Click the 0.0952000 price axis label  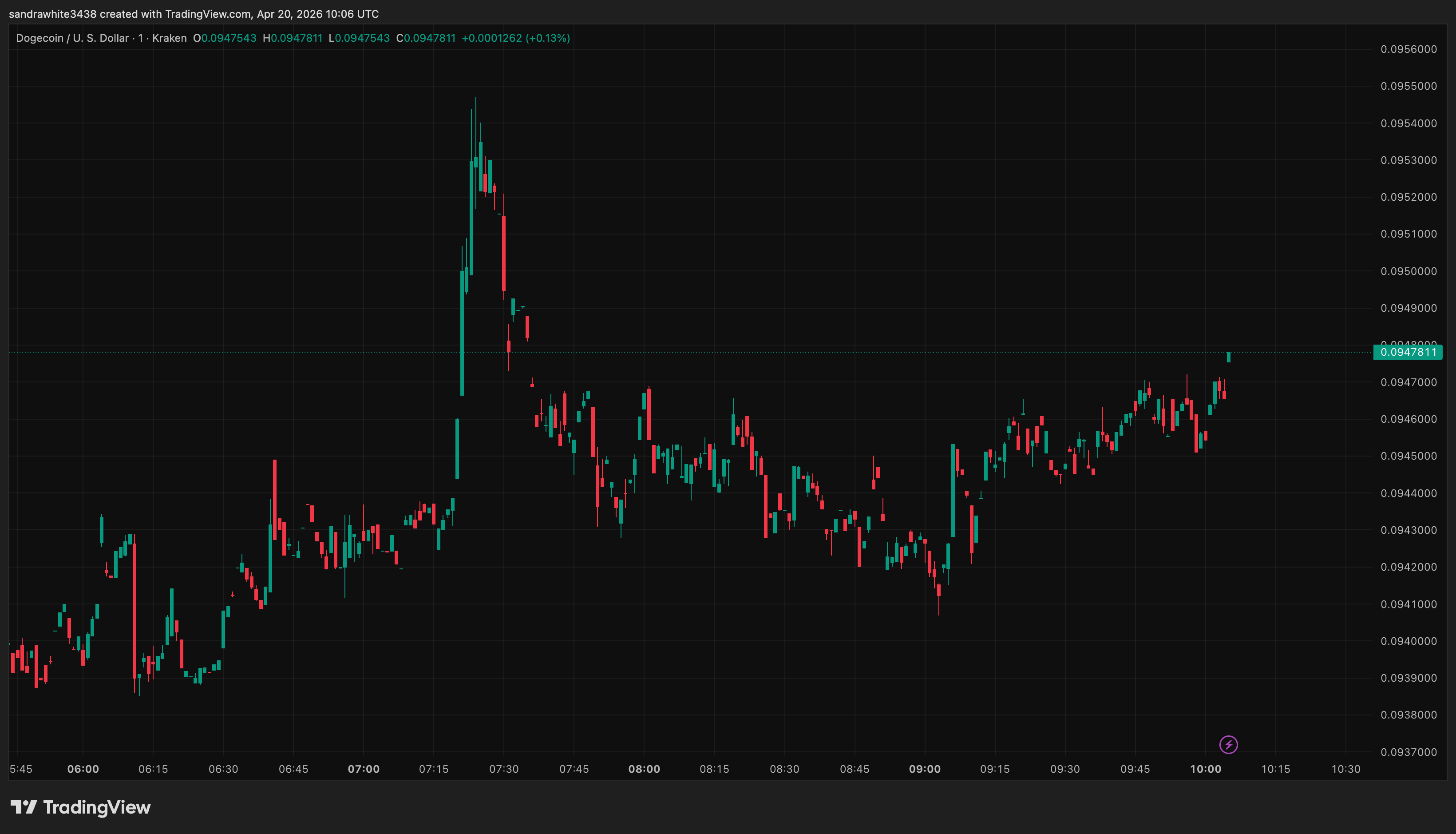tap(1409, 197)
